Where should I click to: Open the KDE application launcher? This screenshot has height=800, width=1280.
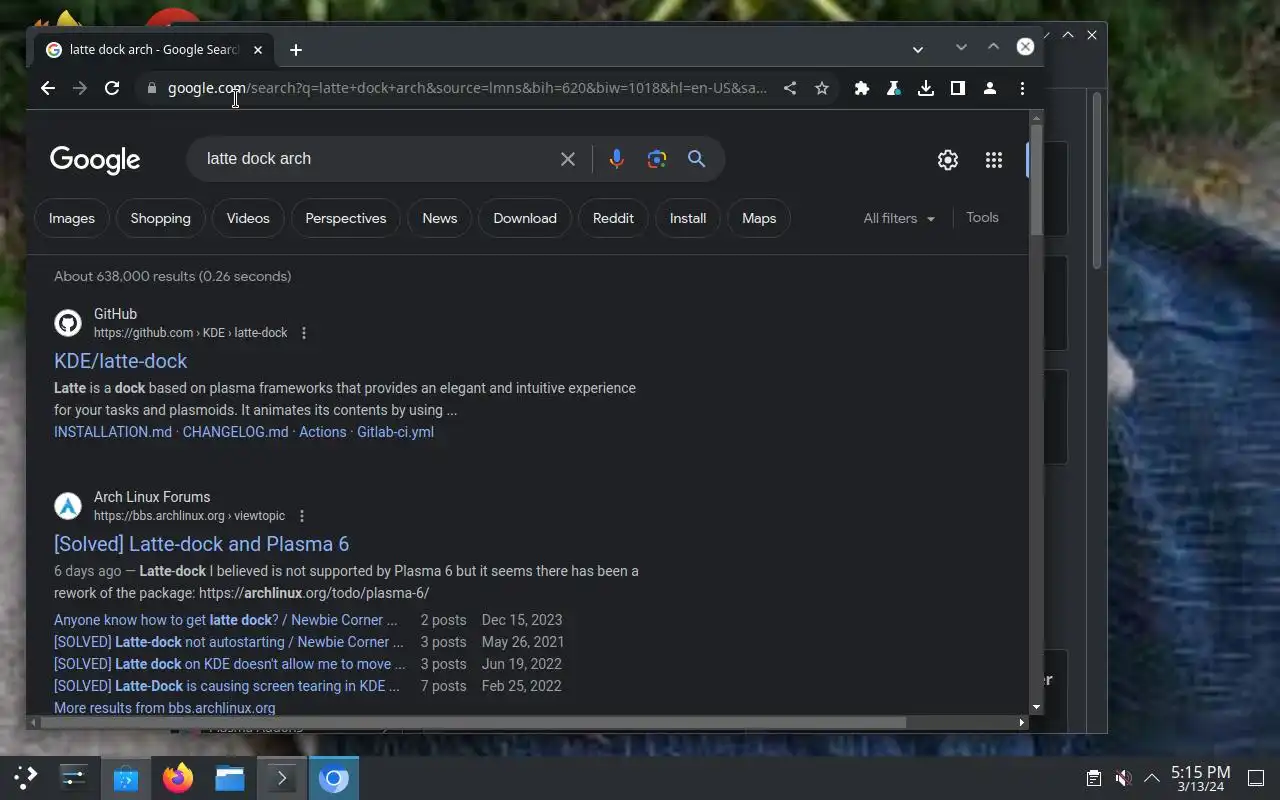(25, 777)
